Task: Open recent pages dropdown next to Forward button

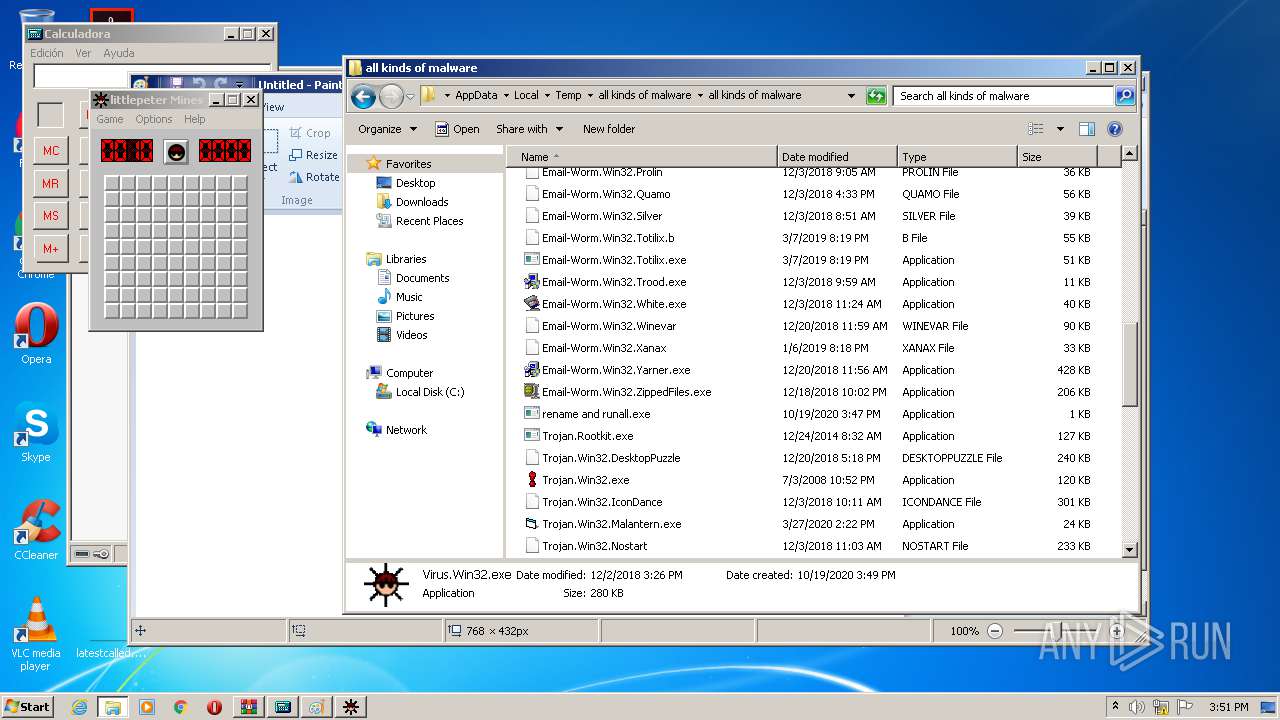Action: 410,97
